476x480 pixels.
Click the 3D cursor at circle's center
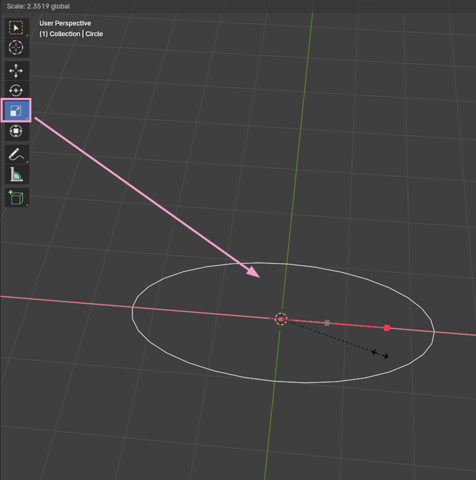pyautogui.click(x=281, y=319)
